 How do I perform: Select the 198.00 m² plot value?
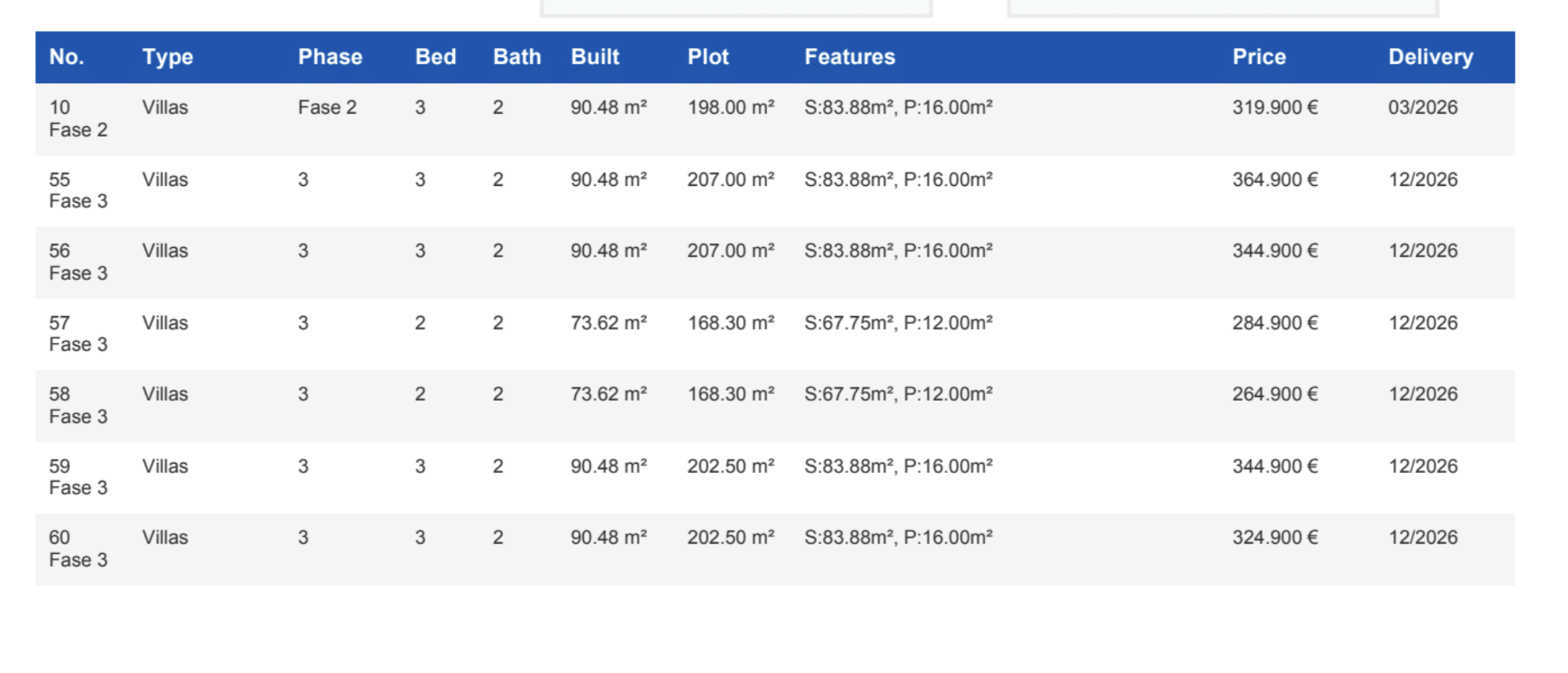click(x=731, y=107)
